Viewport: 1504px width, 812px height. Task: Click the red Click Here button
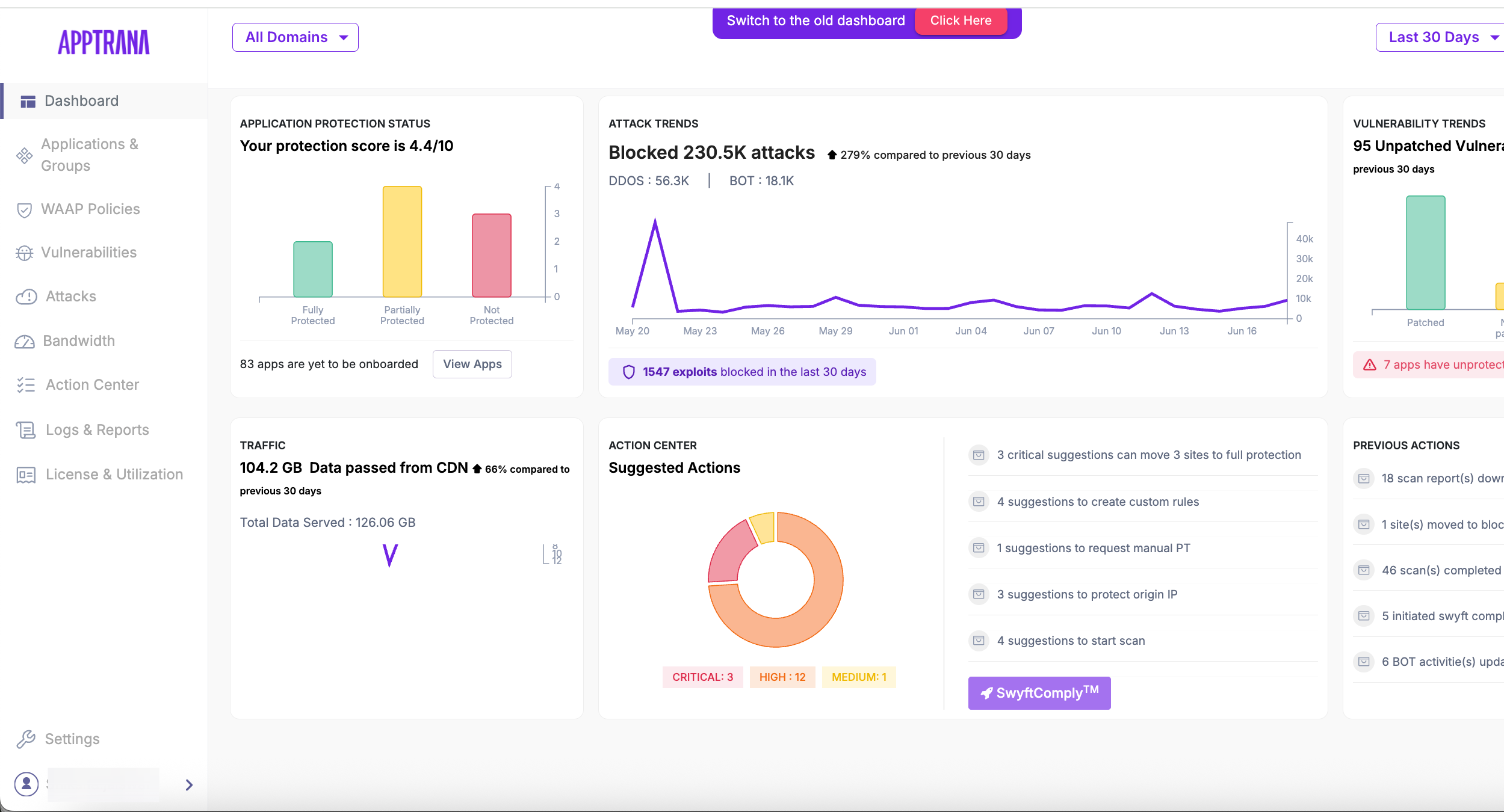coord(961,21)
